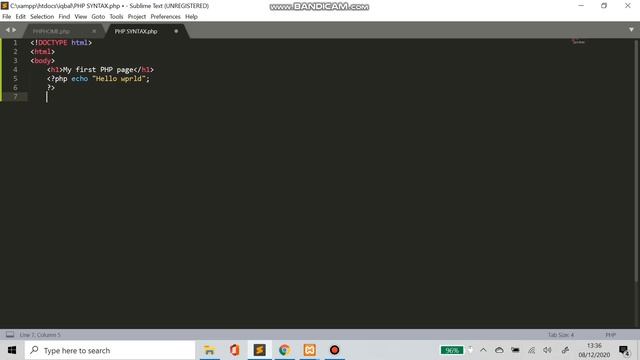This screenshot has height=360, width=640.
Task: Open the notification center icon
Action: (624, 350)
